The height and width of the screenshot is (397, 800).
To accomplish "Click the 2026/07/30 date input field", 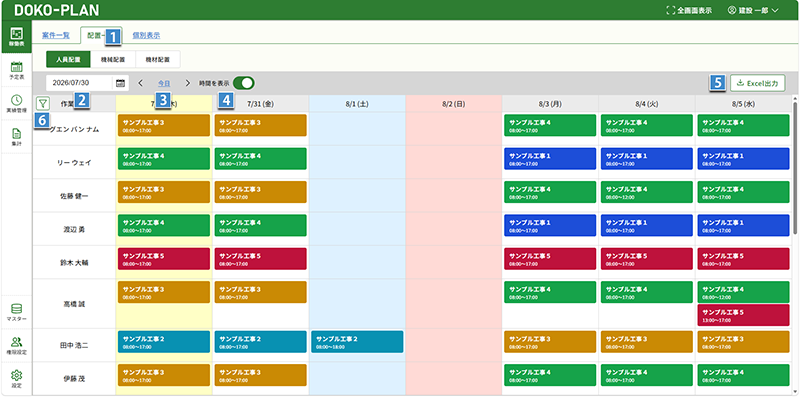I will point(79,83).
